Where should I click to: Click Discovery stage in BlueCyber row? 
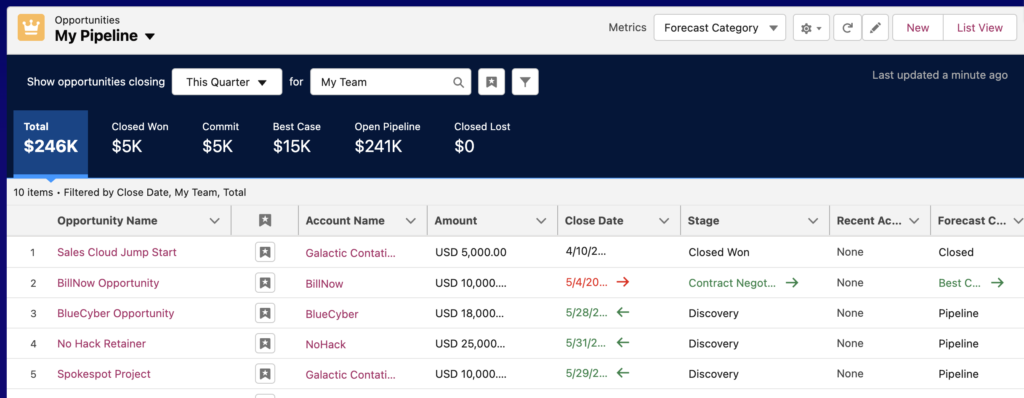(713, 313)
